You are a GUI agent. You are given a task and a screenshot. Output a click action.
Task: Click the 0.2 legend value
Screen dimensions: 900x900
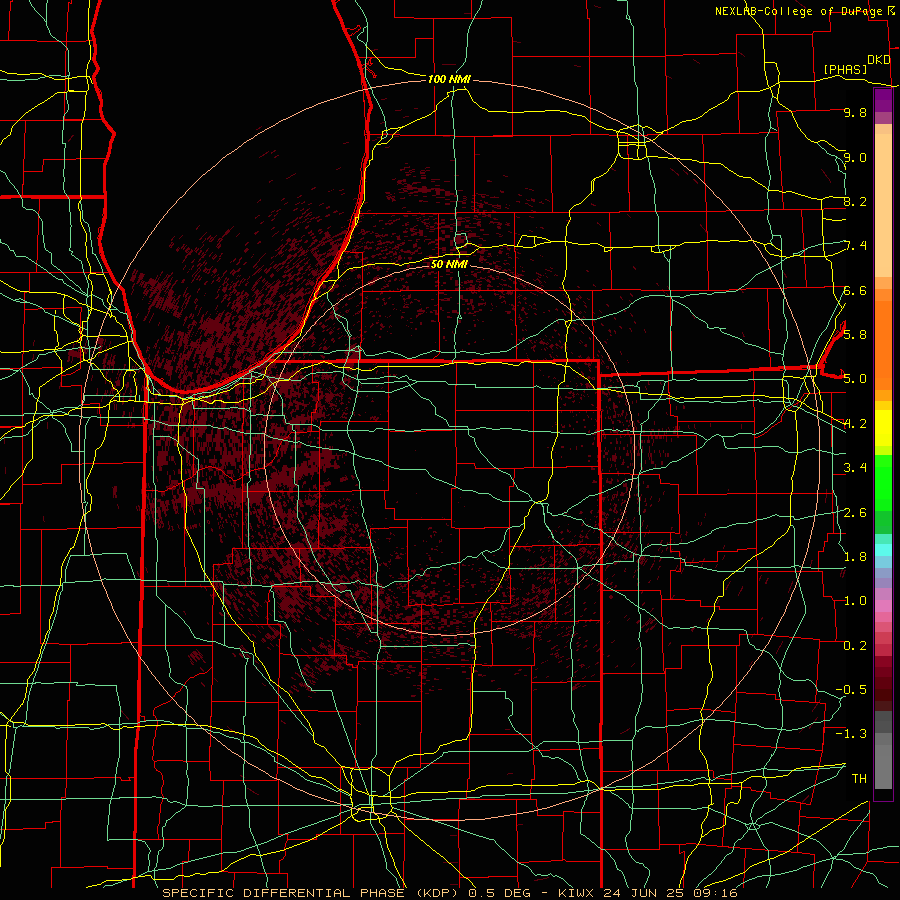click(855, 646)
